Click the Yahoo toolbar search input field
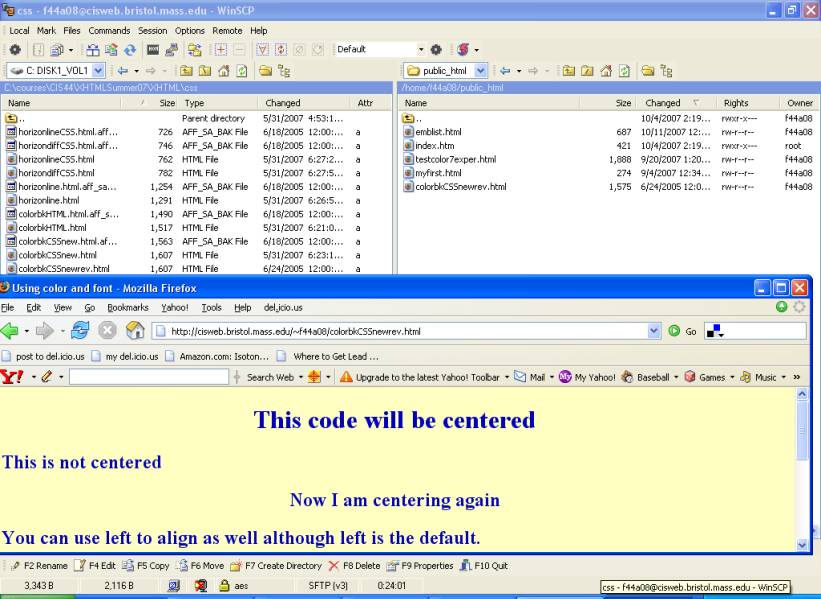The image size is (821, 599). tap(148, 377)
